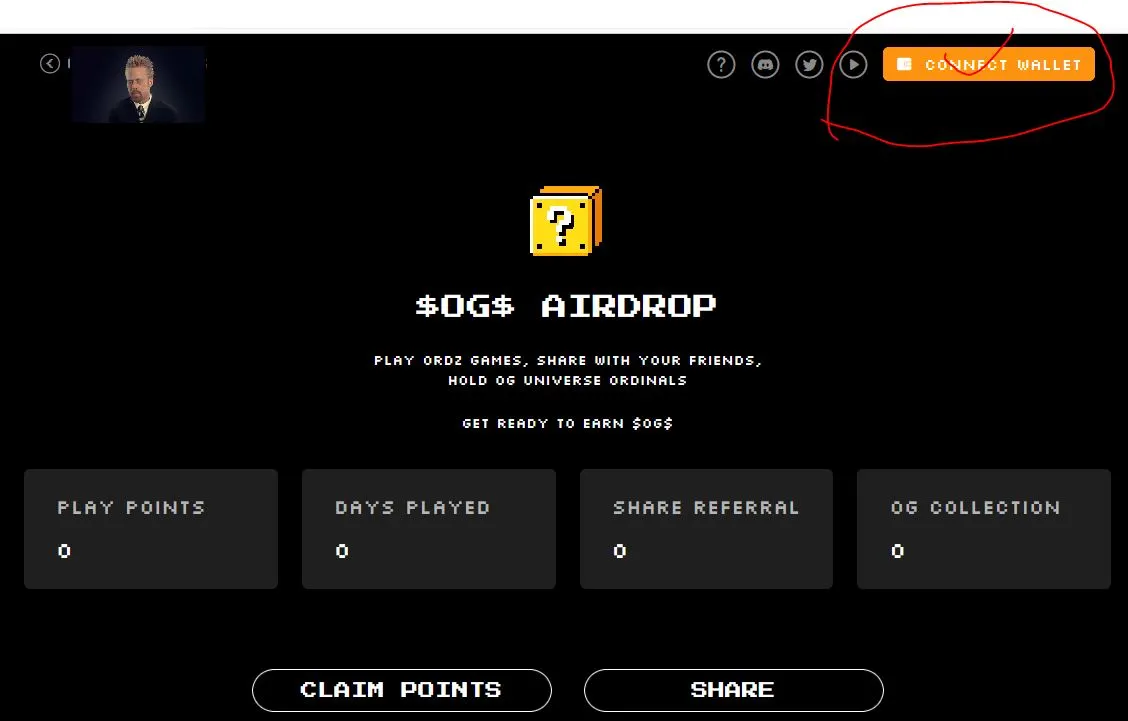Click the OG Collection zero value
This screenshot has width=1128, height=721.
[x=897, y=551]
